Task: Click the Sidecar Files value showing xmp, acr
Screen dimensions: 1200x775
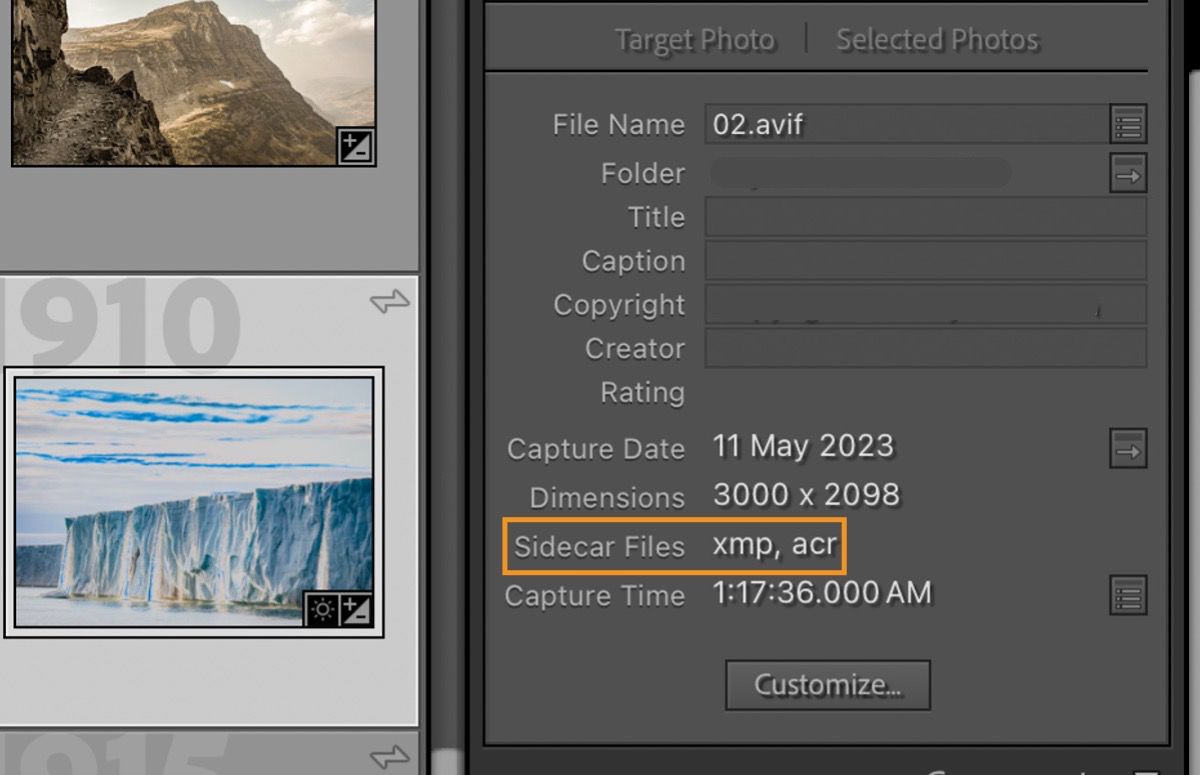Action: [775, 546]
